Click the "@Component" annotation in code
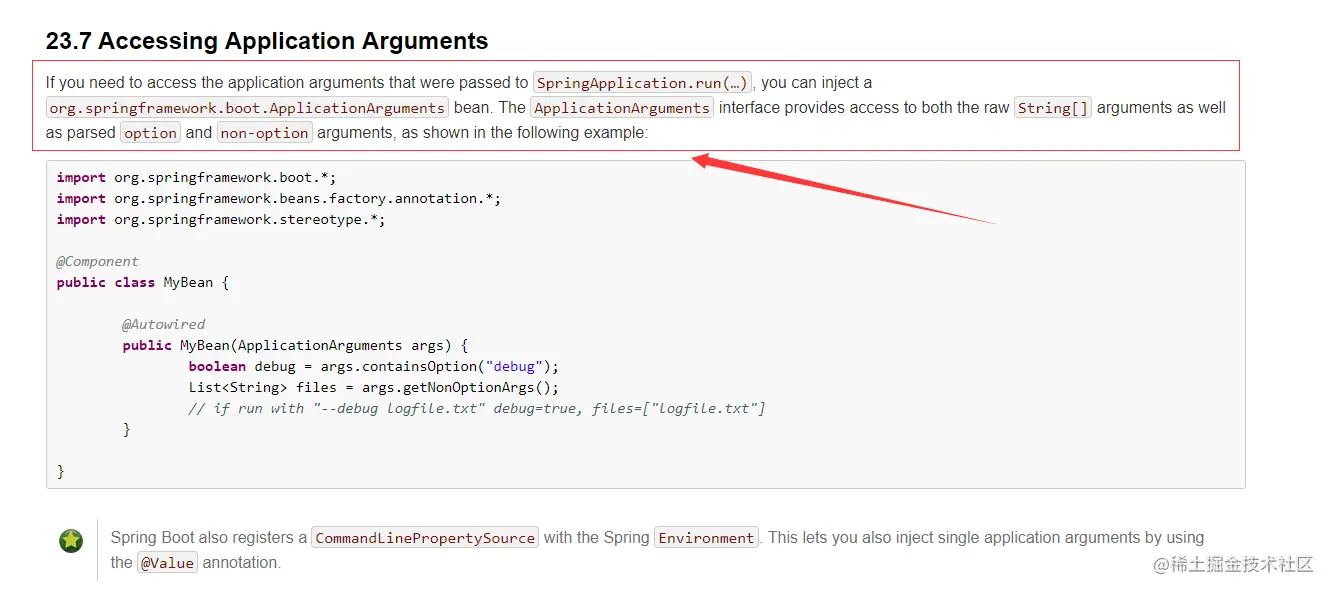1332x593 pixels. click(x=98, y=261)
